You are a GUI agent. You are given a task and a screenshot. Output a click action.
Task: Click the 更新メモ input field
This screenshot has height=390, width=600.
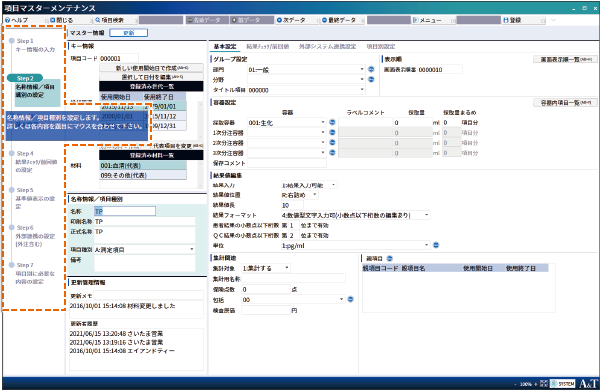click(x=148, y=295)
